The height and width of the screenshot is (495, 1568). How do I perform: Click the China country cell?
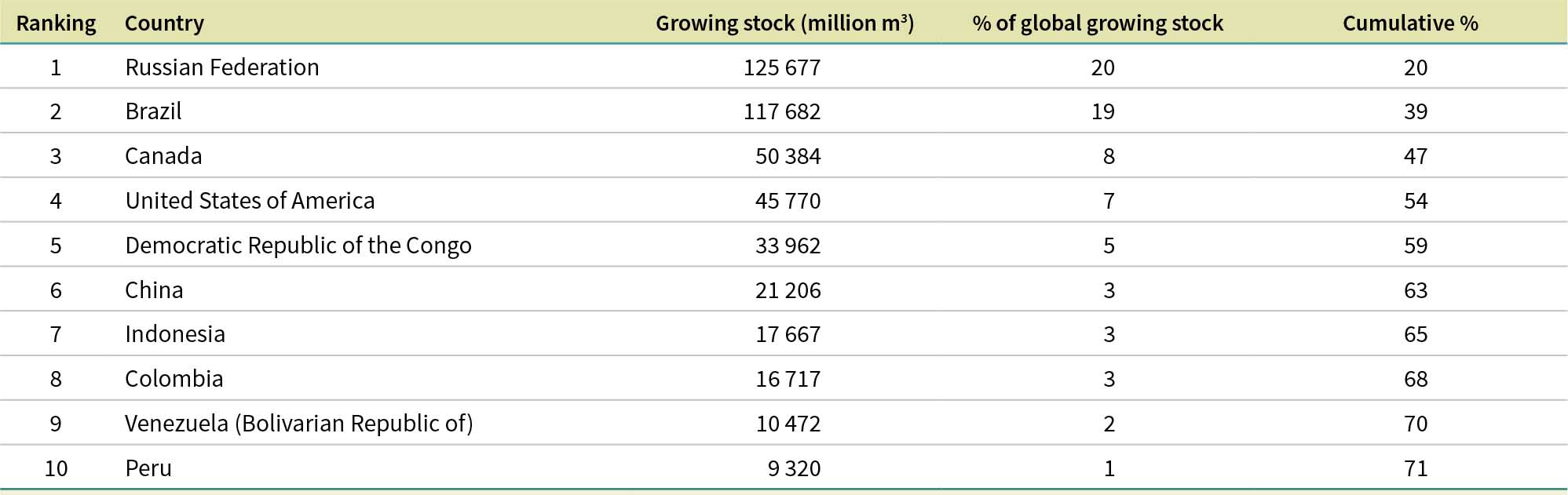pos(154,290)
